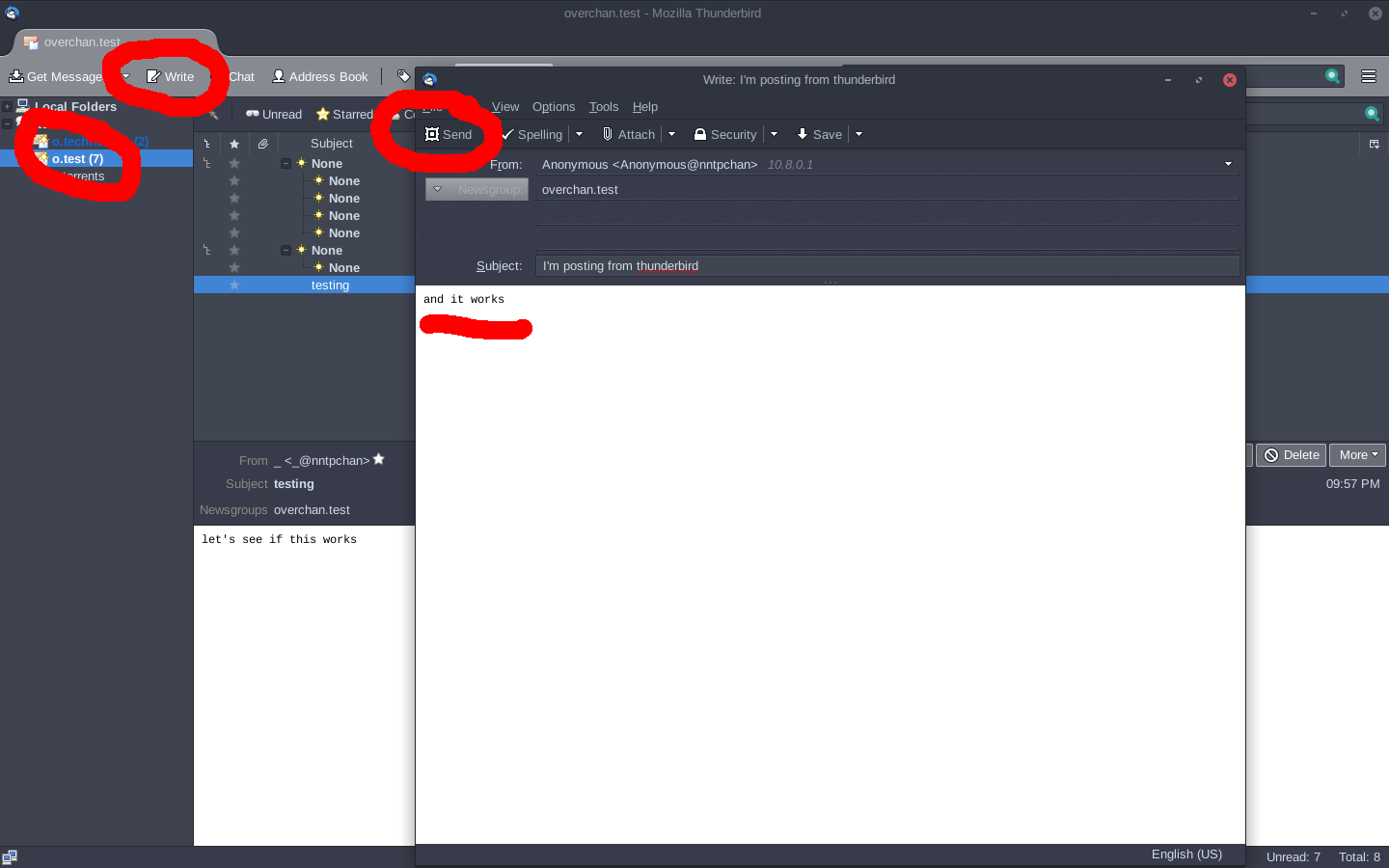Open the Spelling language dropdown arrow
Viewport: 1389px width, 868px height.
point(579,134)
